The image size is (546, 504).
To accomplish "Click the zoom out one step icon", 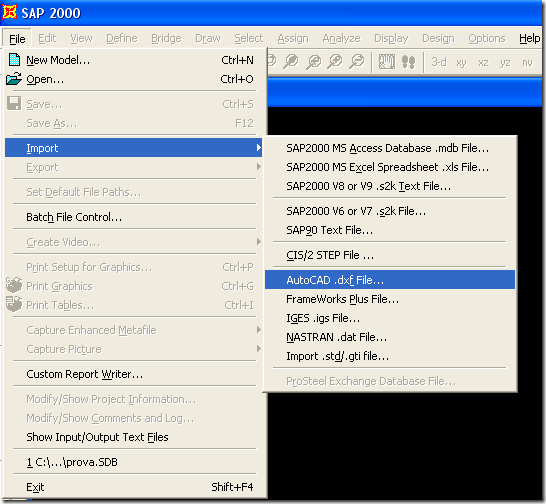I will click(357, 62).
